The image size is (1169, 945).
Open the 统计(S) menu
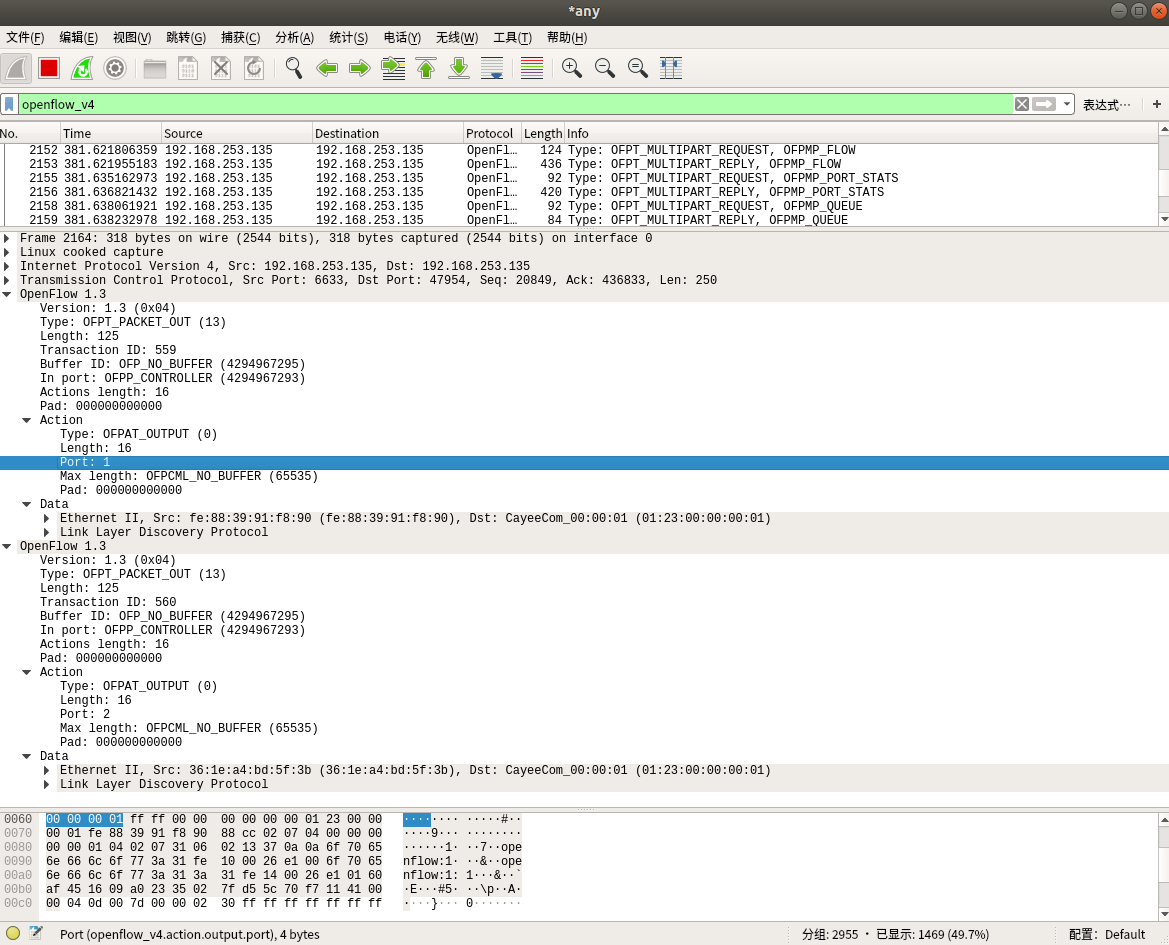pos(348,37)
